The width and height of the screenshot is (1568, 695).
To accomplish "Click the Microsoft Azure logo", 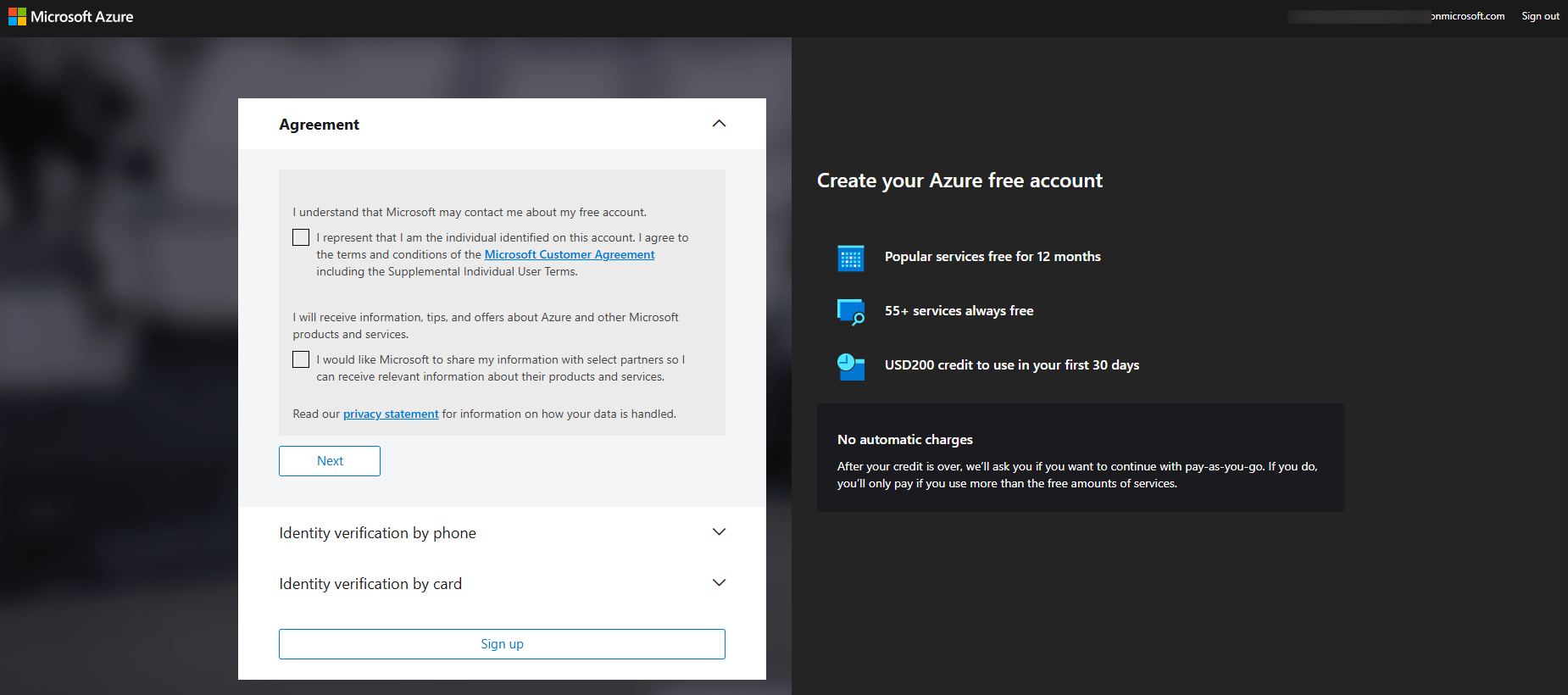I will [71, 17].
